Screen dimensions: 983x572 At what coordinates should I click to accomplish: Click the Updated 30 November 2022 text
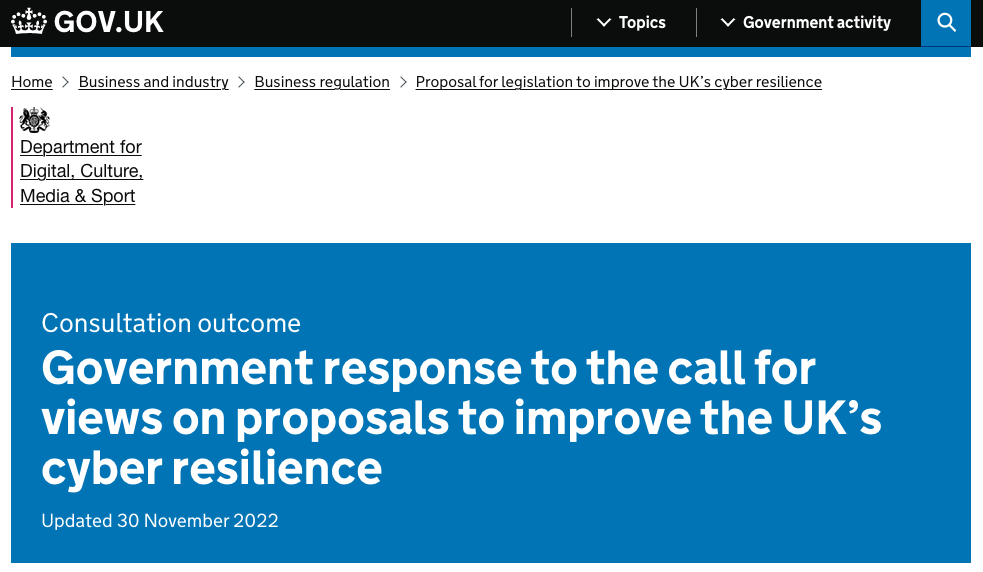(x=160, y=521)
